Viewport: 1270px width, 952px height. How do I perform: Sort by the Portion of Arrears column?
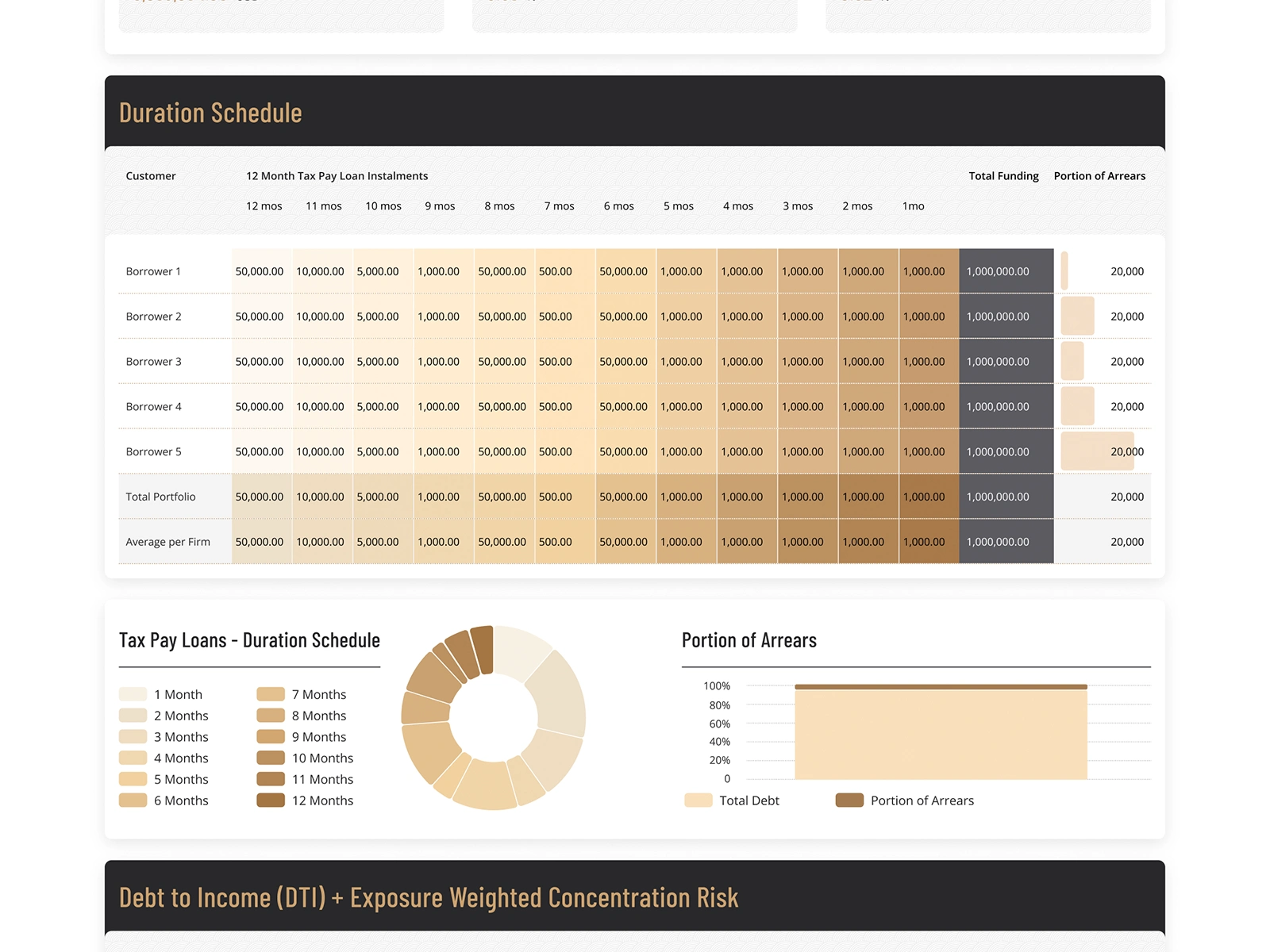1099,175
